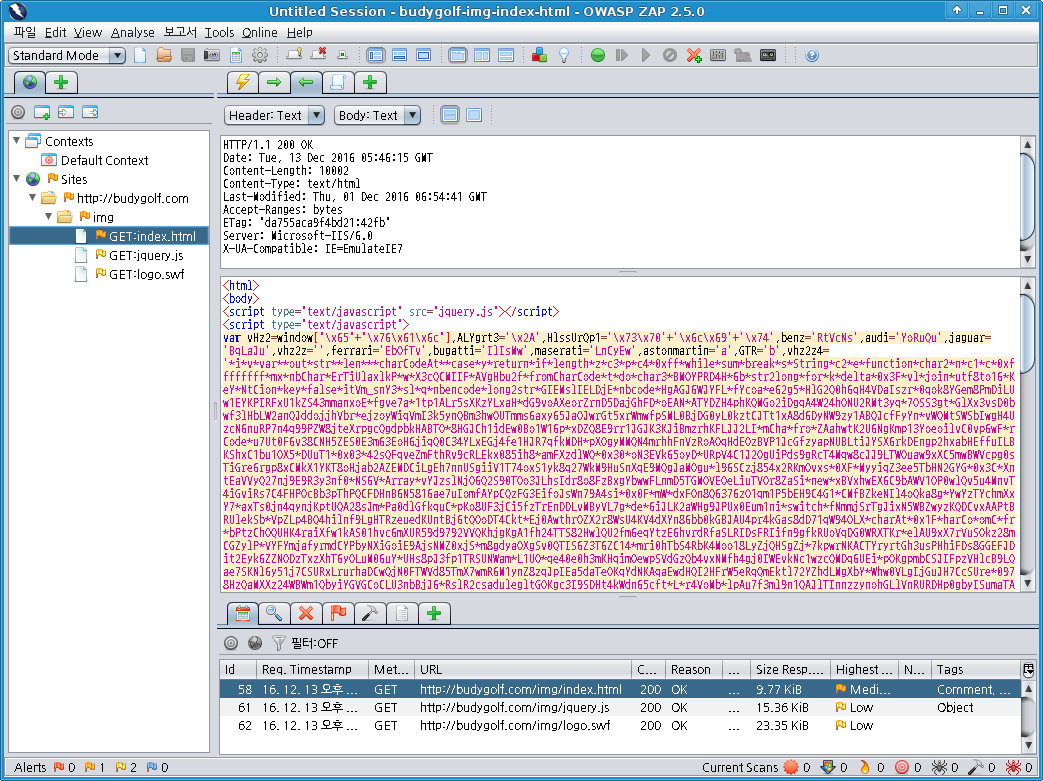
Task: Click the green plus tab in bottom panel
Action: (x=434, y=613)
